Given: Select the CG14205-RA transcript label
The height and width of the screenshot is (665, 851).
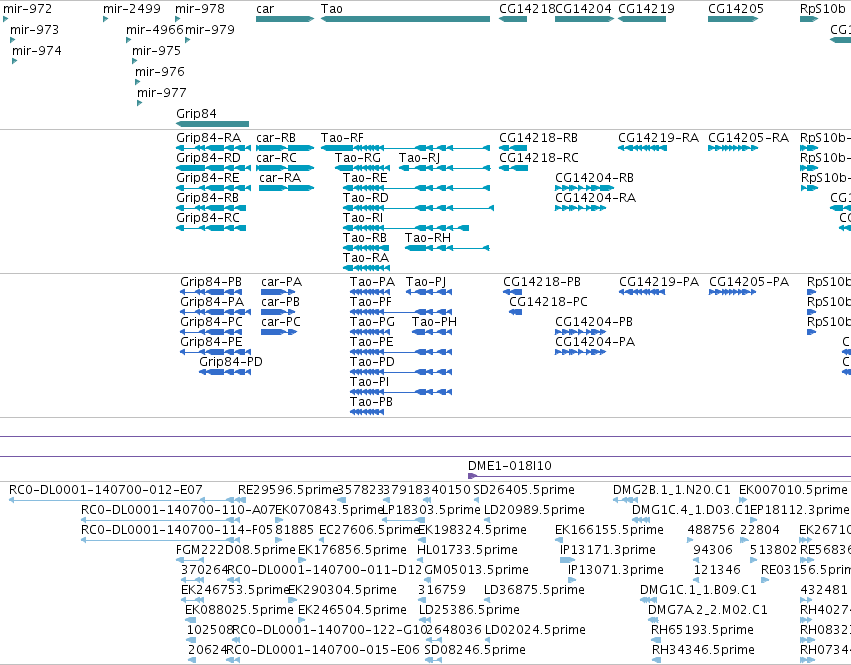Looking at the screenshot, I should [x=748, y=138].
